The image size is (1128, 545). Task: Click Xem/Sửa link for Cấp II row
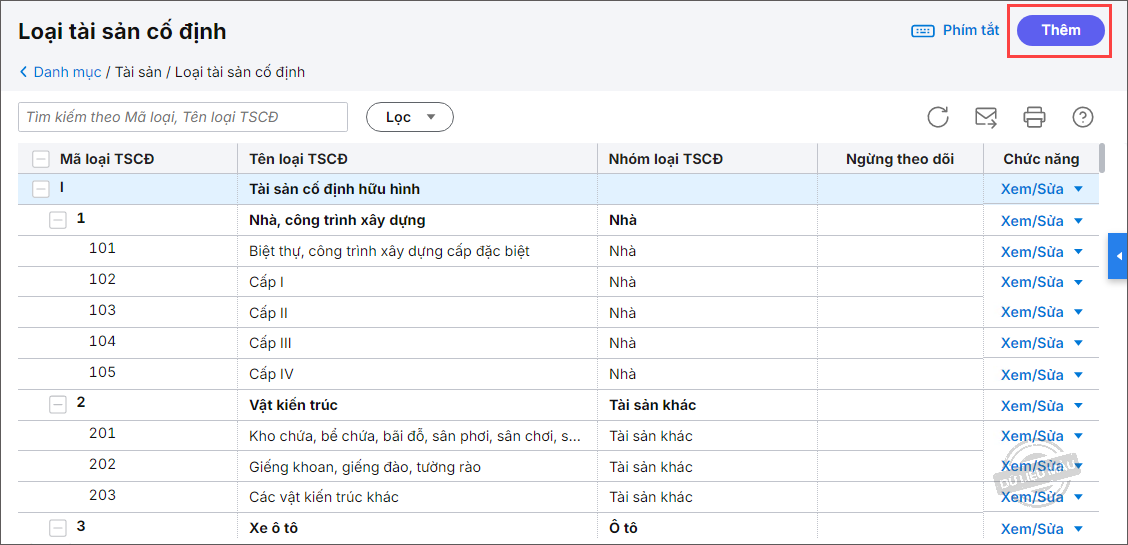pyautogui.click(x=1032, y=313)
